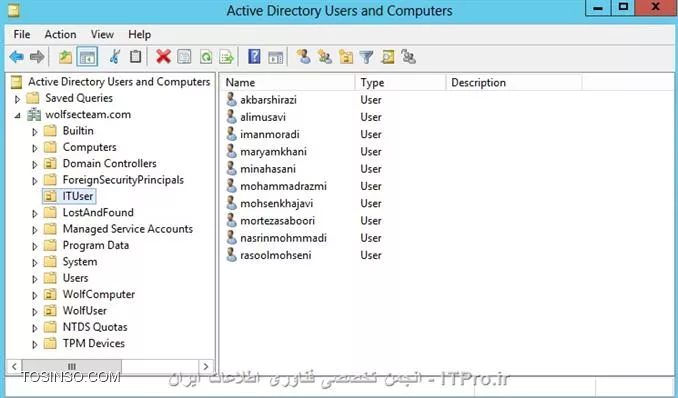
Task: Expand the Domain Controllers node
Action: pyautogui.click(x=35, y=164)
